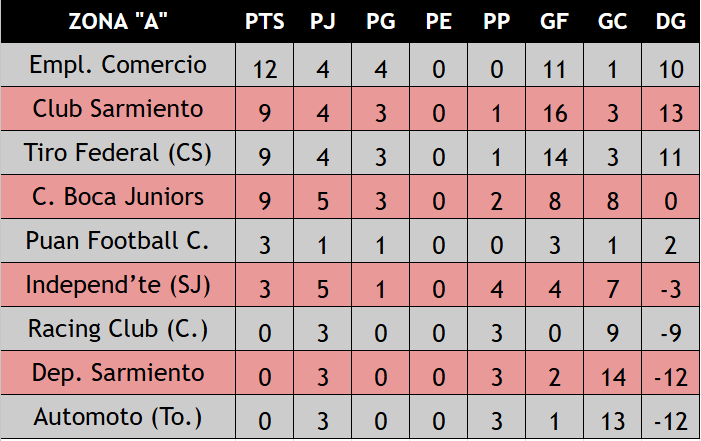This screenshot has height=441, width=701.
Task: Select Automoto (To.) team name
Action: point(118,416)
